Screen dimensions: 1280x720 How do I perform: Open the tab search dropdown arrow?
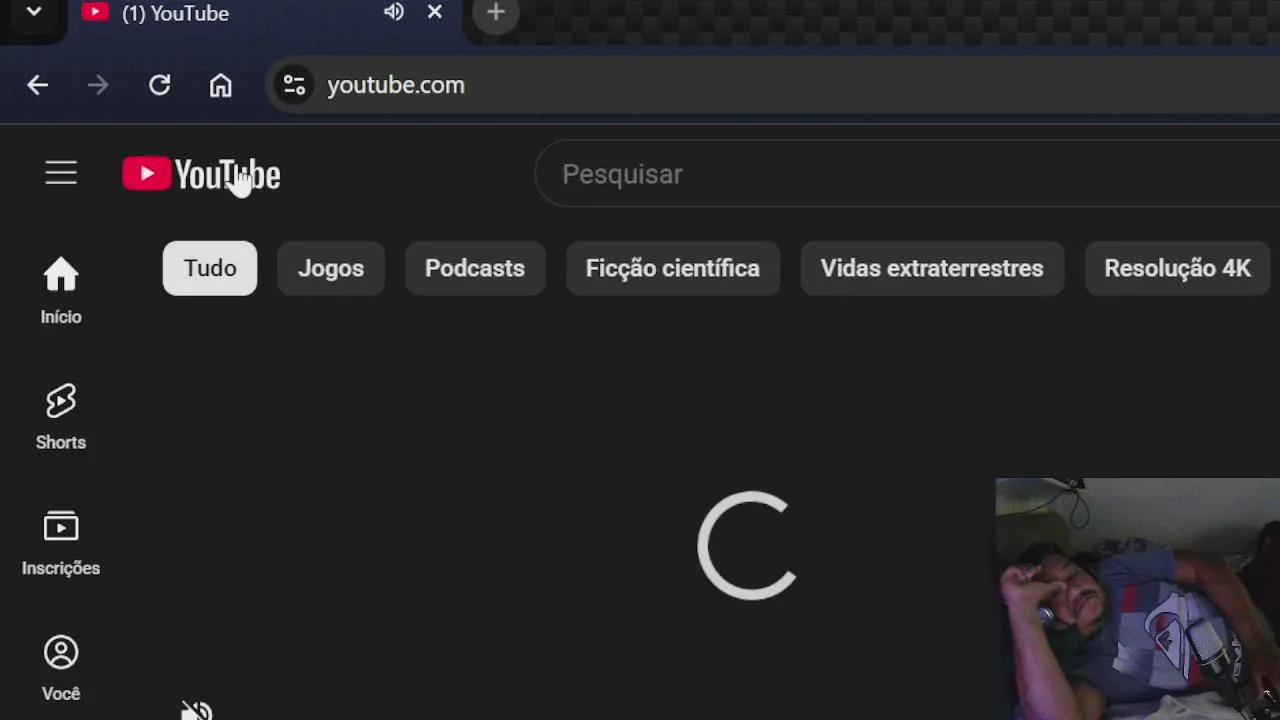click(33, 12)
